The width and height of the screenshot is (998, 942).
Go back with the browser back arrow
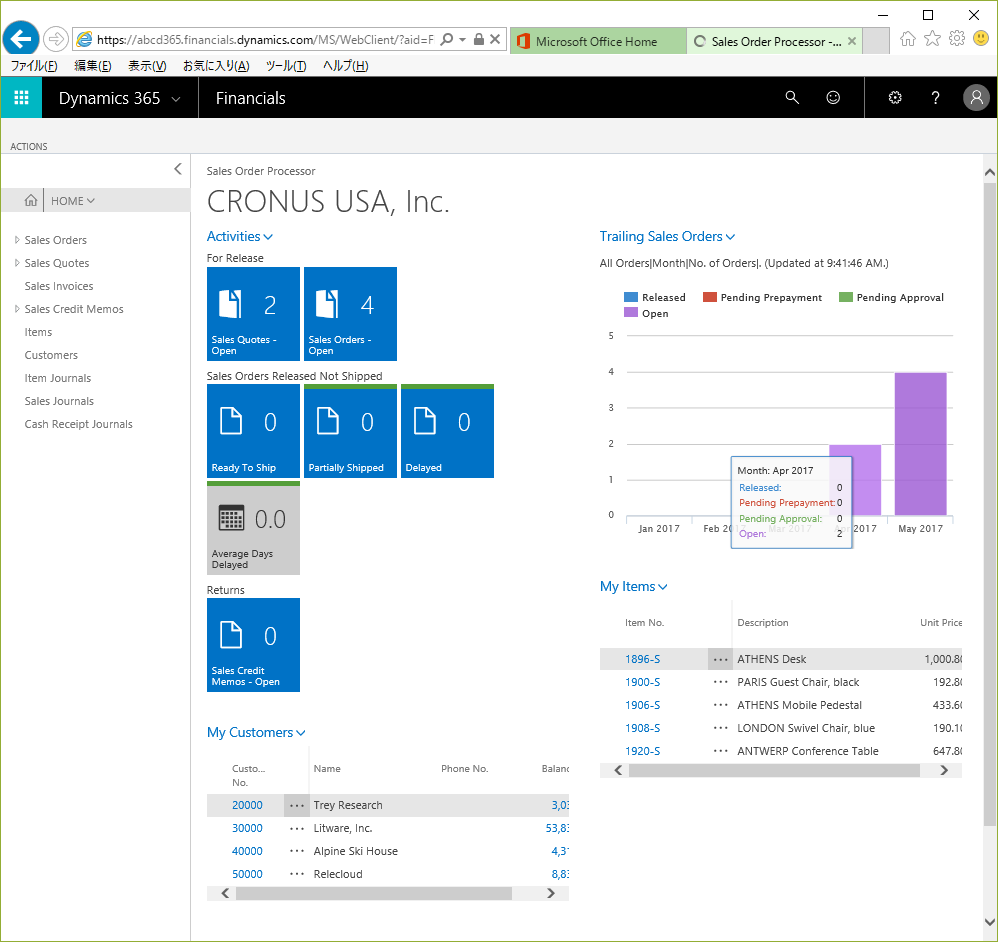click(x=21, y=39)
